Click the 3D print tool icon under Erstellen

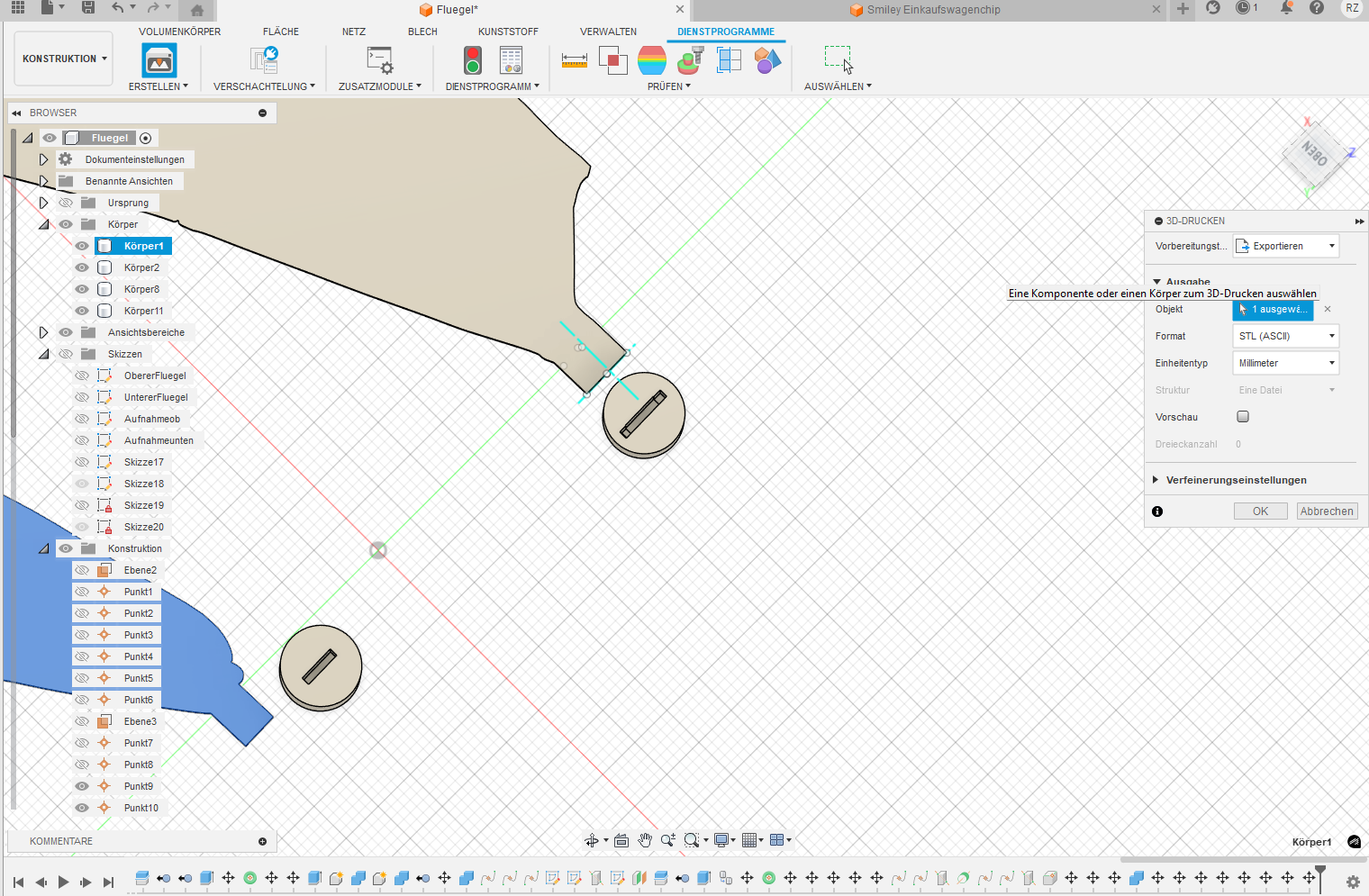coord(159,61)
